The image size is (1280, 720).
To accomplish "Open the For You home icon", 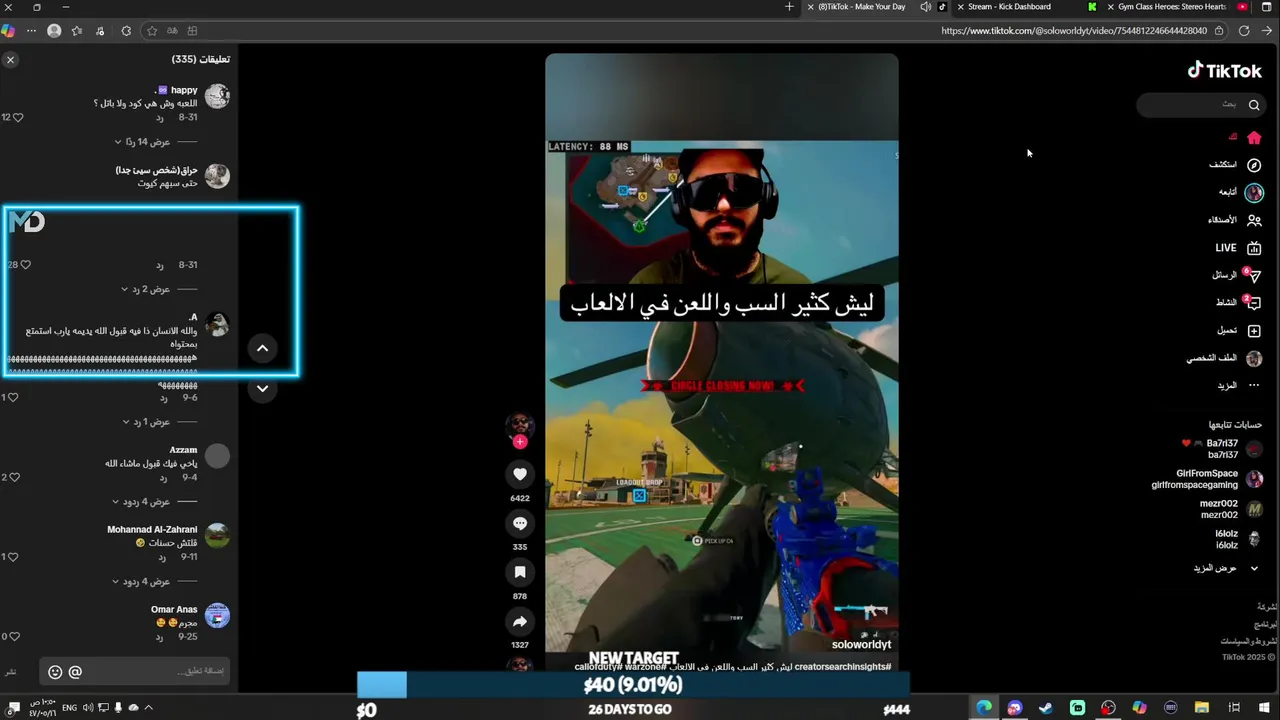I will click(1254, 138).
